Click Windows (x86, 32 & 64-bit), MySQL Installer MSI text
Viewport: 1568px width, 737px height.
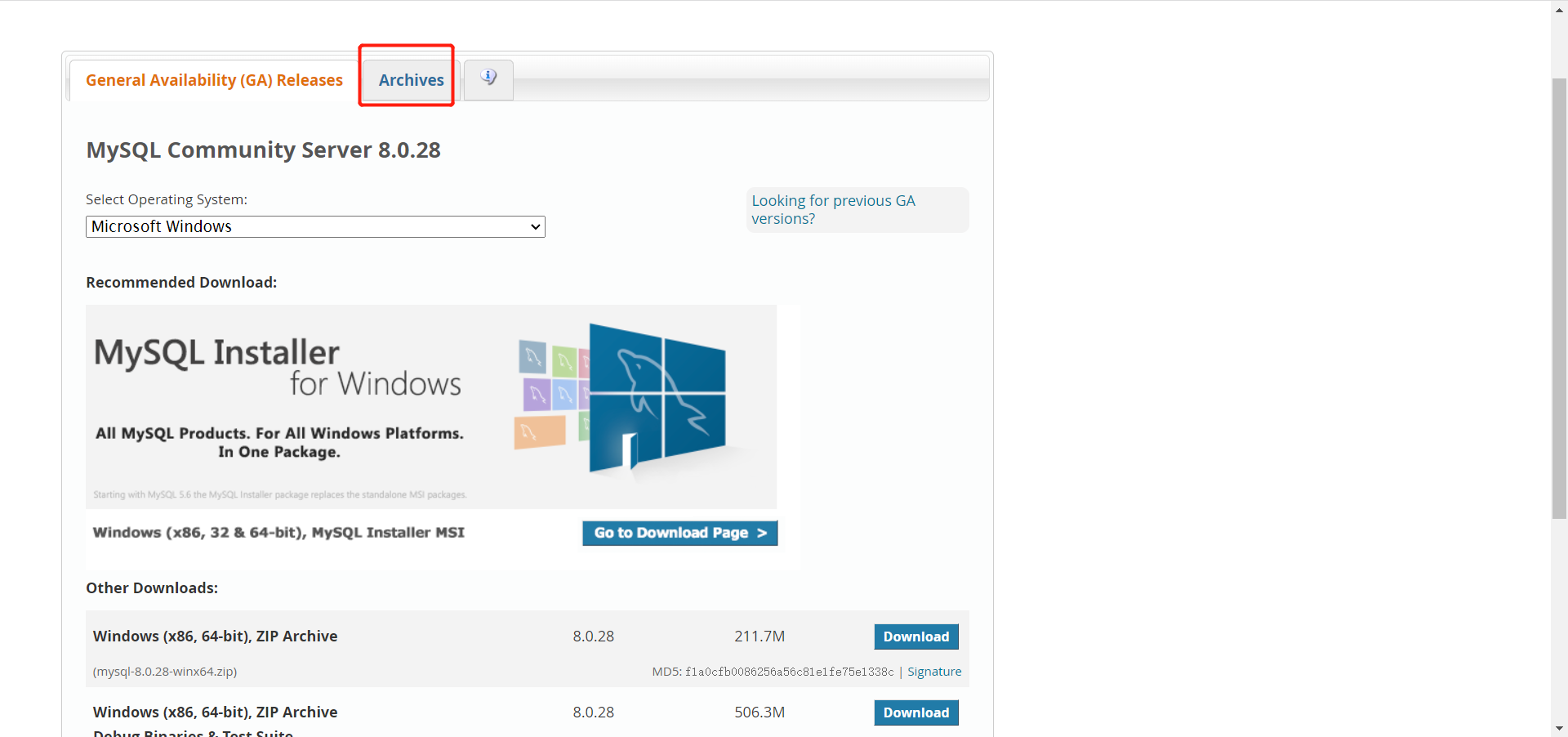click(x=278, y=533)
